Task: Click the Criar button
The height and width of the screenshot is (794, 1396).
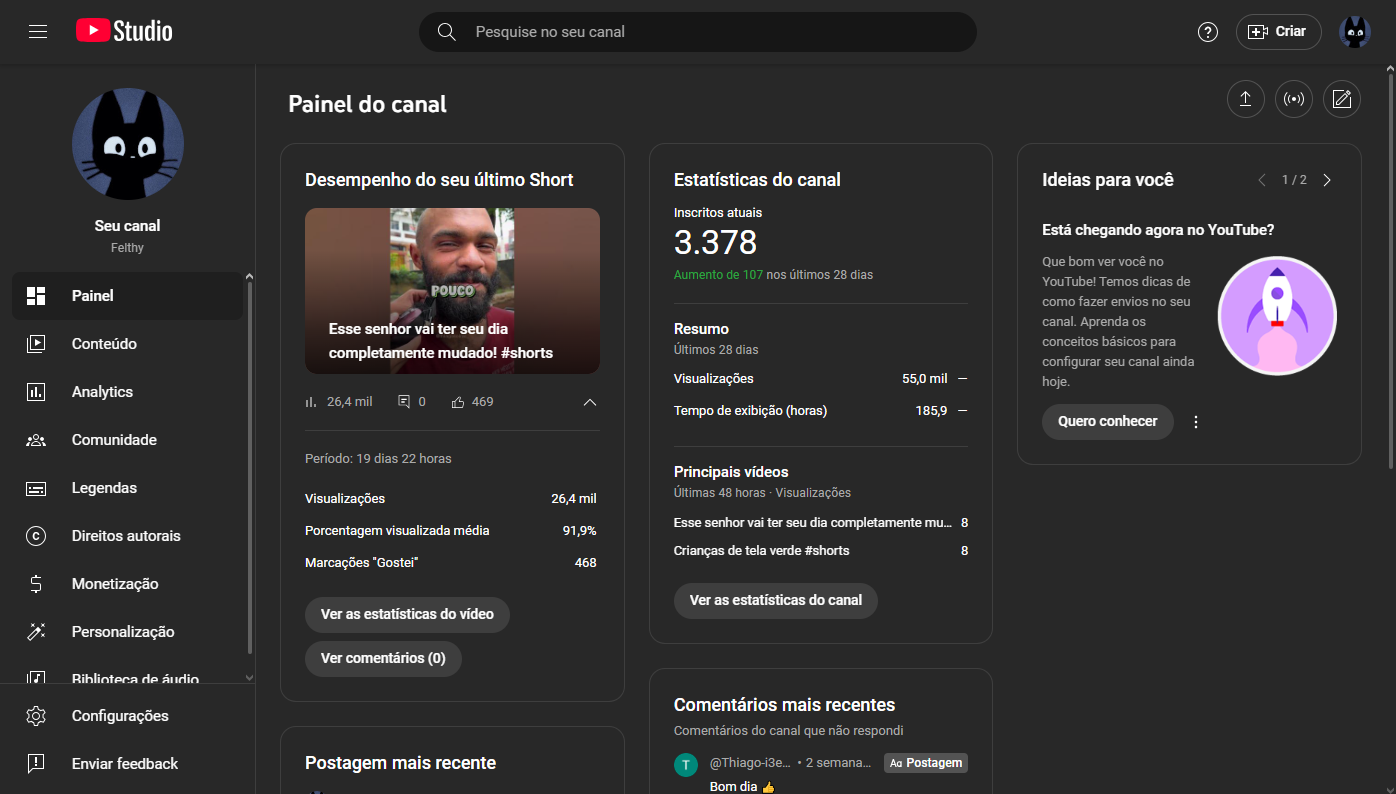Action: click(x=1279, y=32)
